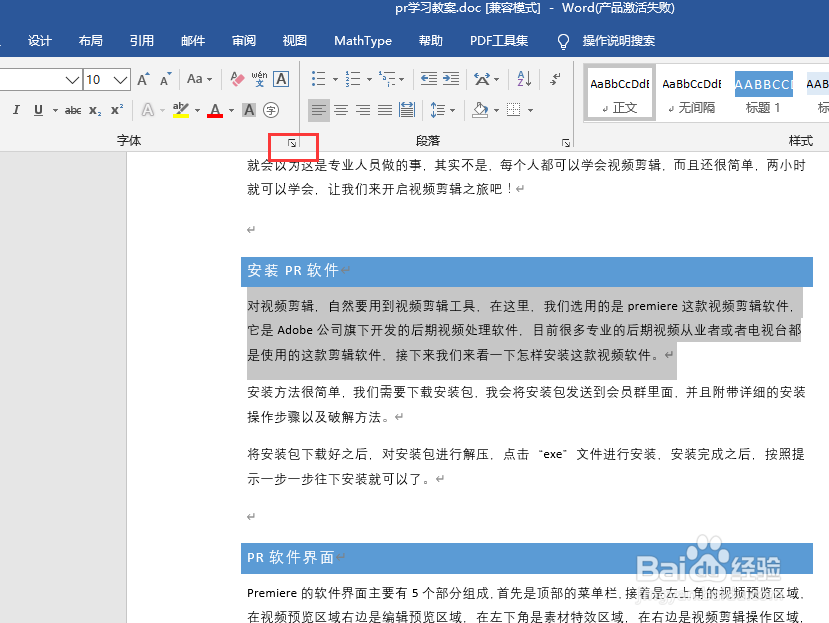Open the MathType tab

[363, 41]
